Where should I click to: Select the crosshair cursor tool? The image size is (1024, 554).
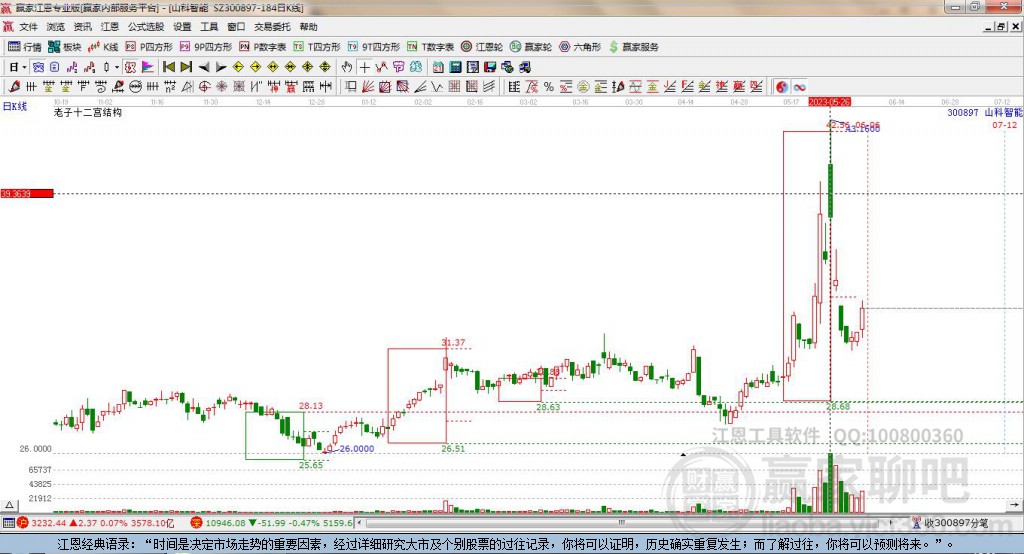(x=364, y=67)
